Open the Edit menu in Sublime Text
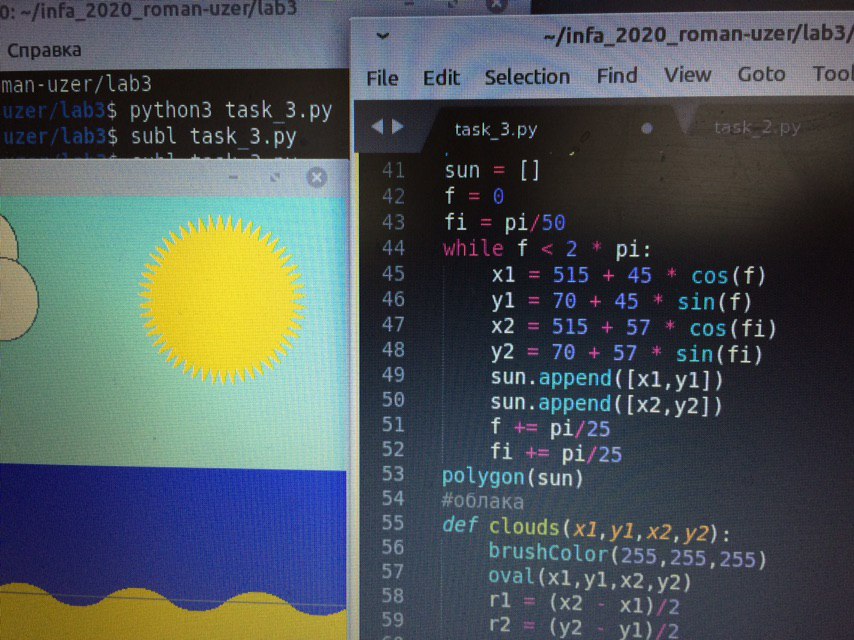 pyautogui.click(x=441, y=77)
